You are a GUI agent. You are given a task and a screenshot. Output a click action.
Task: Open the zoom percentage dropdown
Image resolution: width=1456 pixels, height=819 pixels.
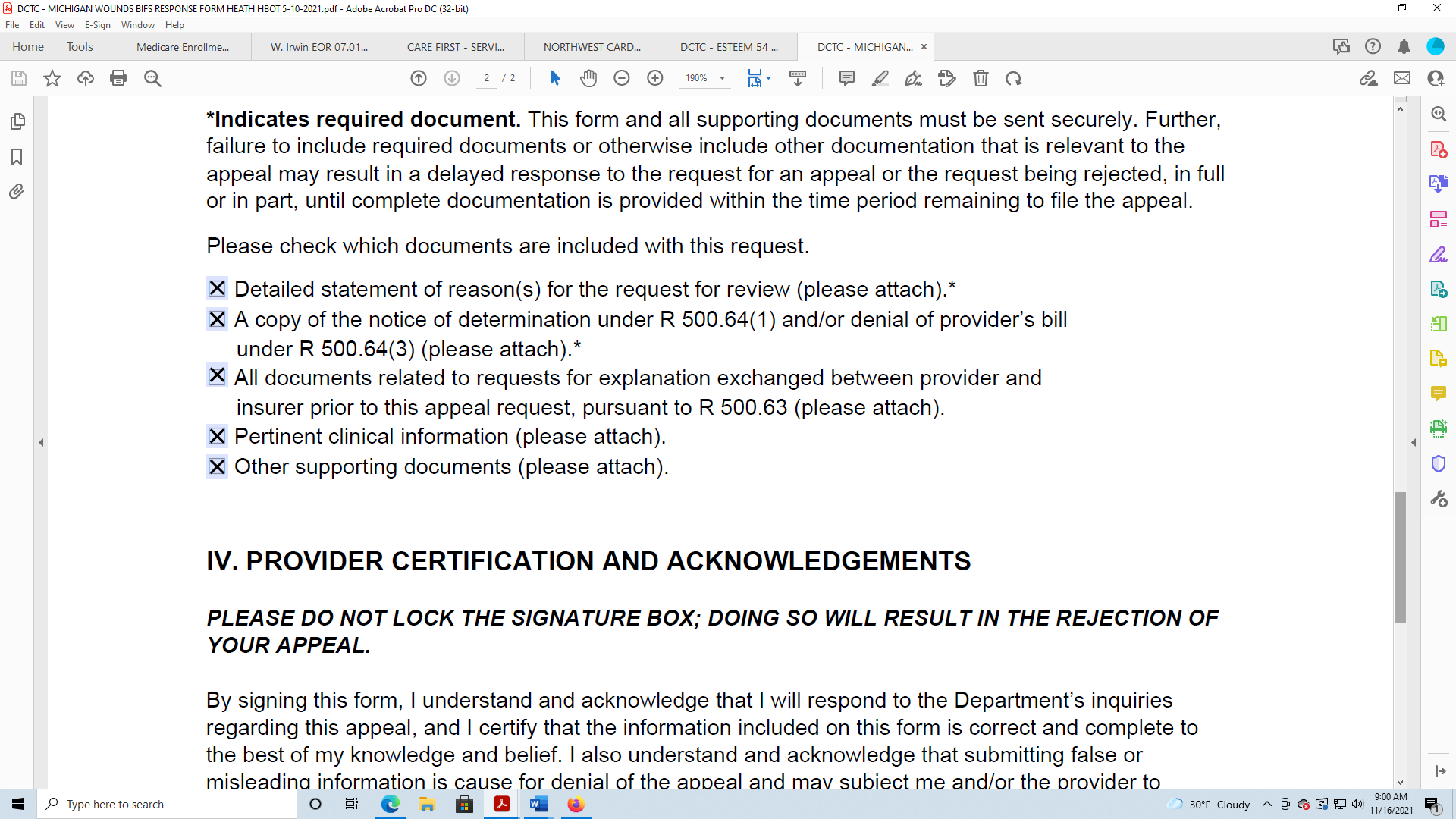pos(720,78)
